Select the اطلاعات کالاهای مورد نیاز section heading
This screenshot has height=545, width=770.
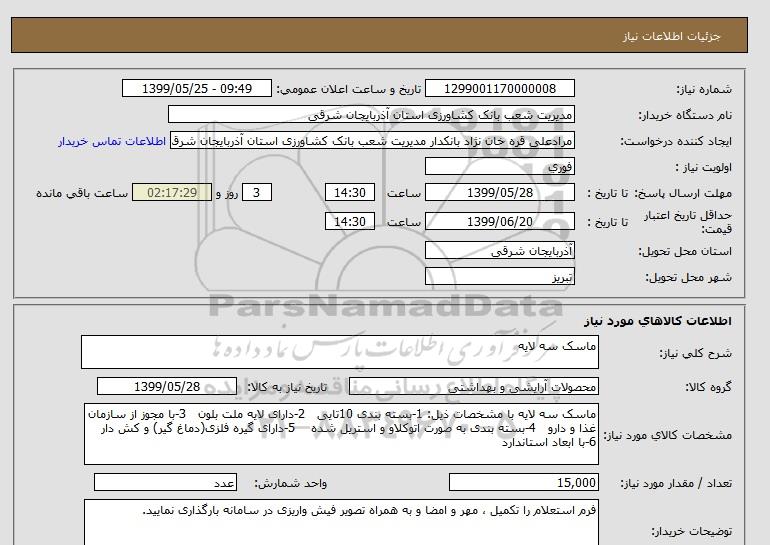(658, 321)
